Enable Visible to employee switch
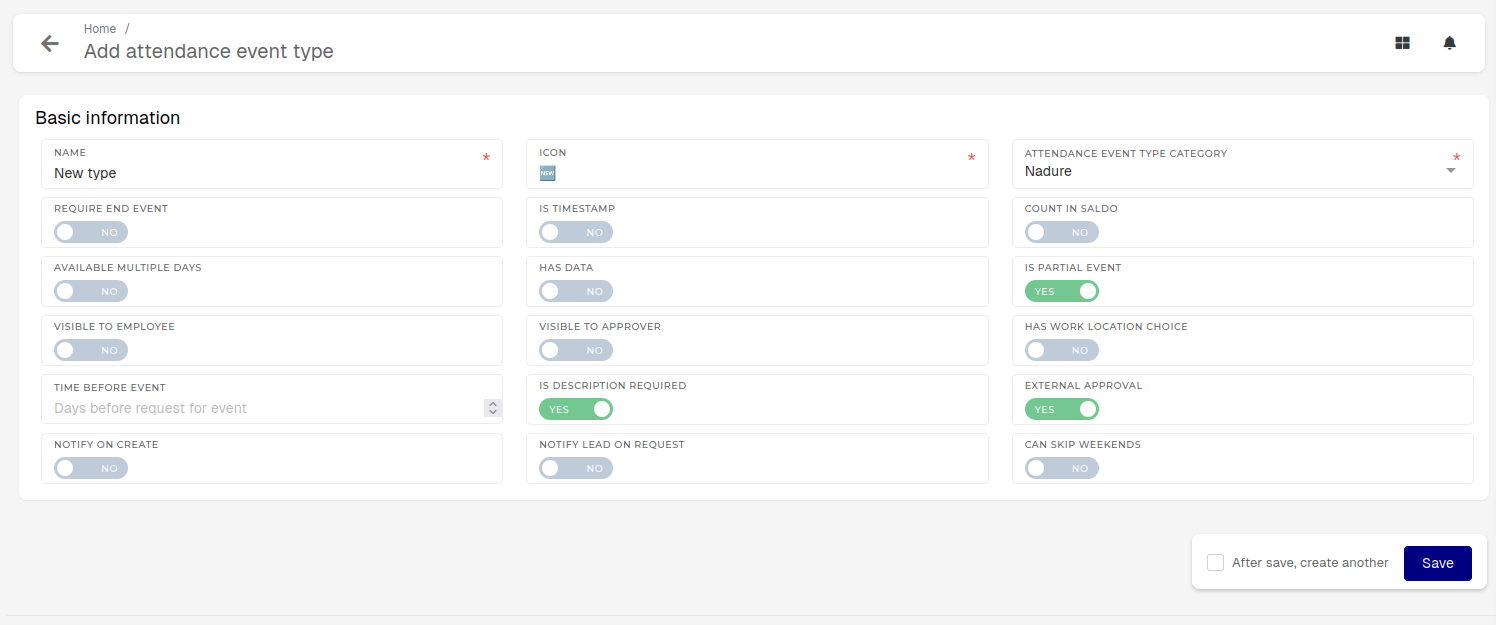The width and height of the screenshot is (1496, 625). point(91,350)
